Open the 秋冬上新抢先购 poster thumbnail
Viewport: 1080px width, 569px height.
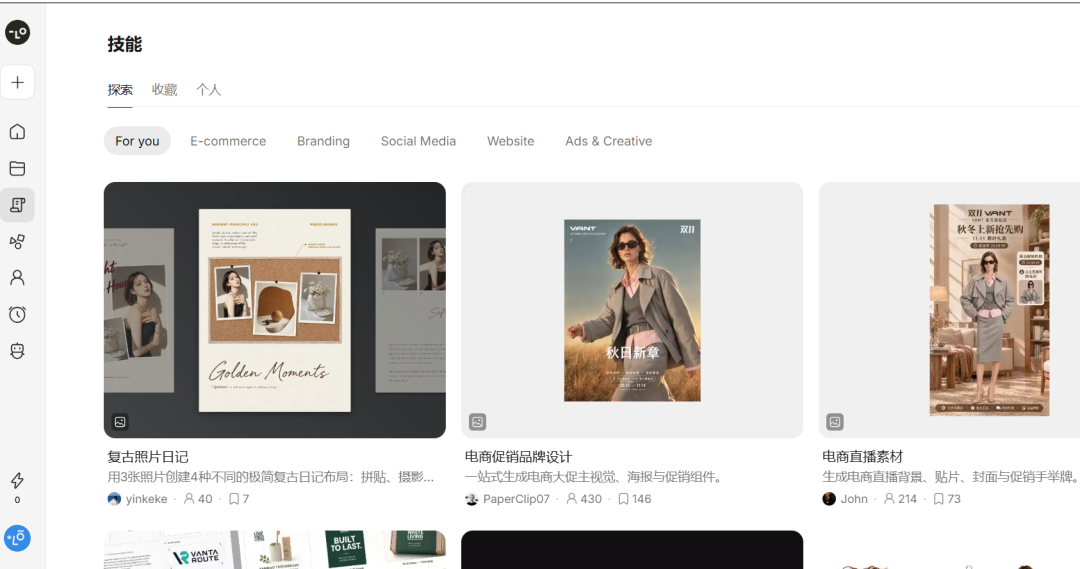coord(949,310)
